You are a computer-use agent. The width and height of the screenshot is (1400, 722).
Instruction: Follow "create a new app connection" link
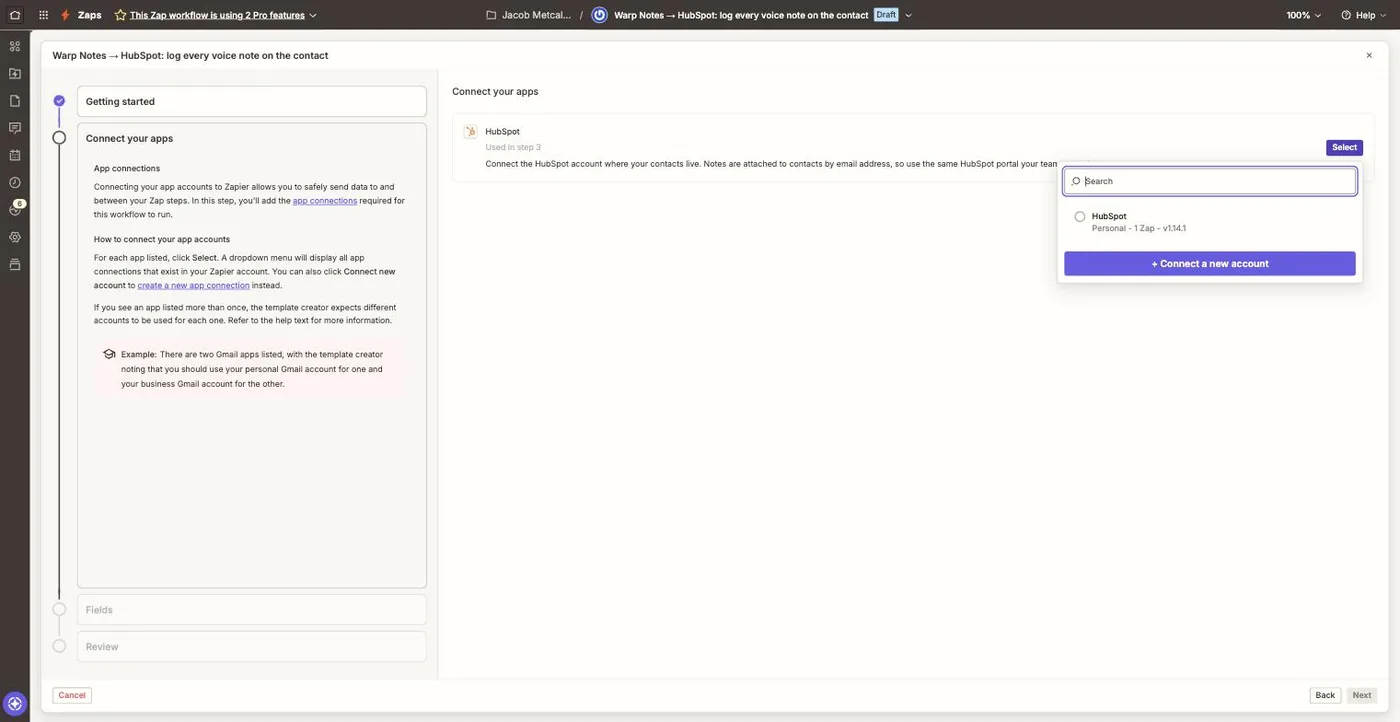tap(194, 285)
